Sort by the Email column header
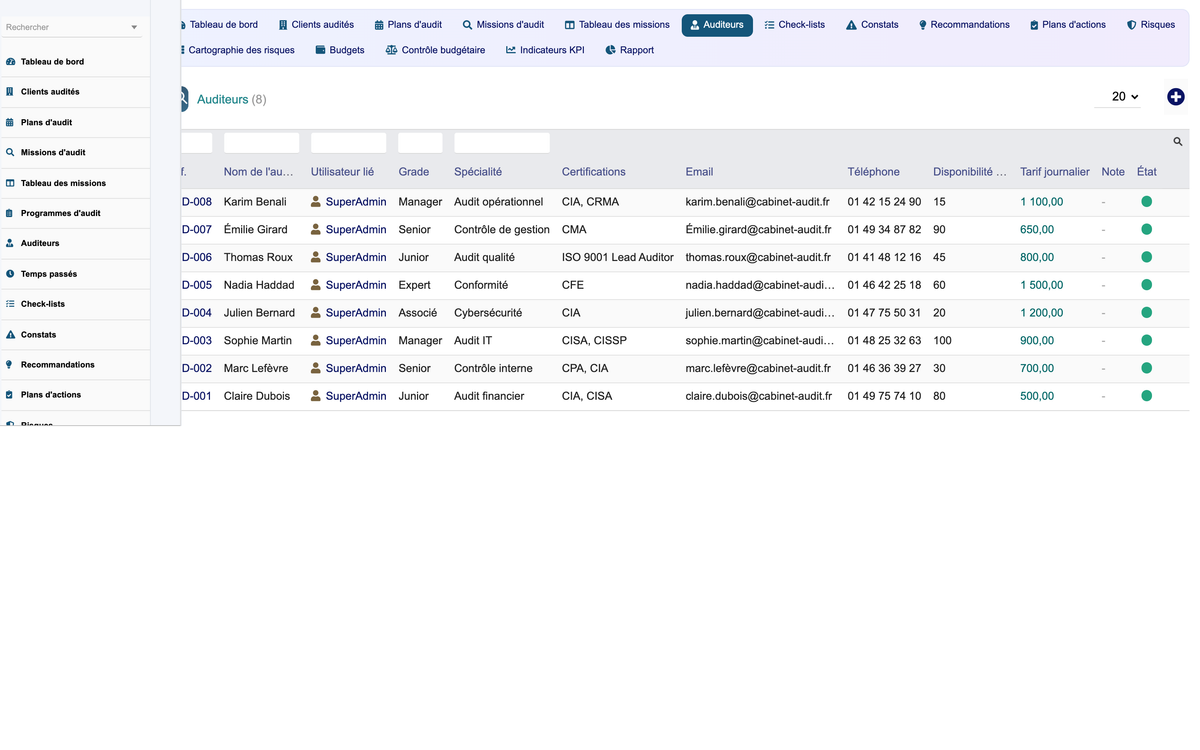The height and width of the screenshot is (750, 1200). point(699,172)
